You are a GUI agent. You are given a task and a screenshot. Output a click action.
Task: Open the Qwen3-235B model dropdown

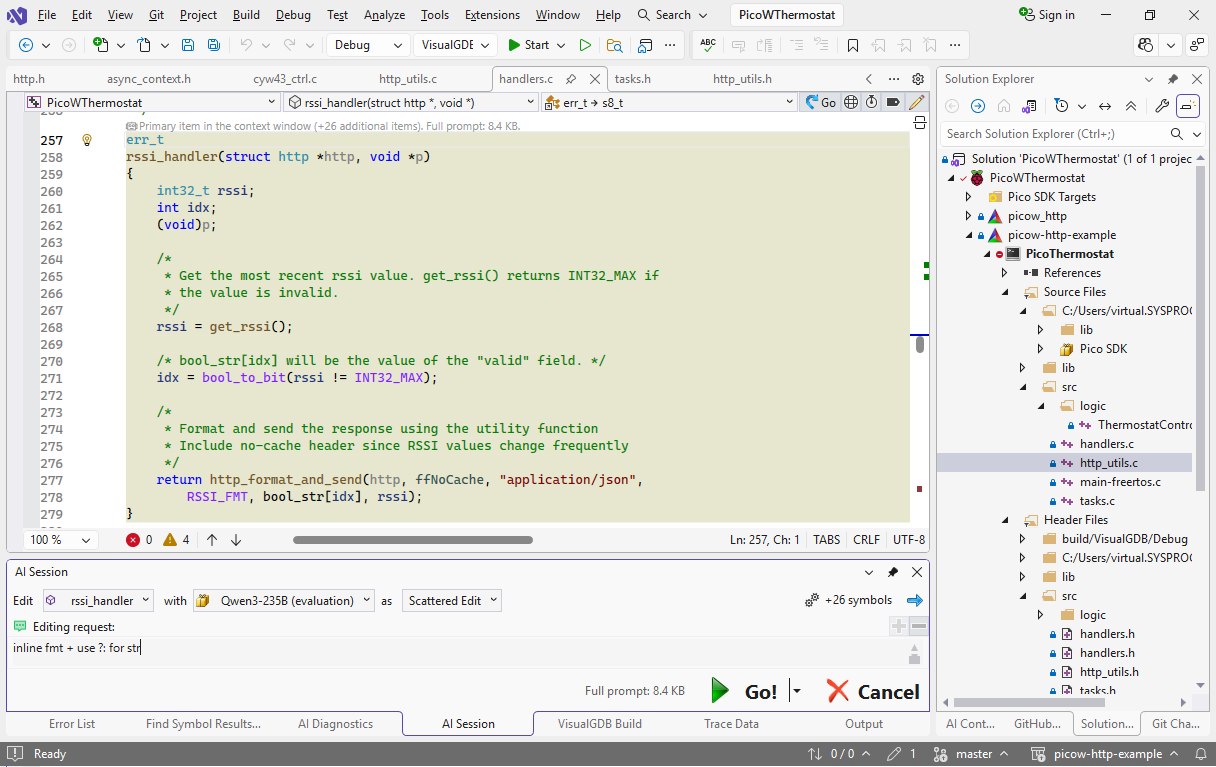[x=284, y=601]
